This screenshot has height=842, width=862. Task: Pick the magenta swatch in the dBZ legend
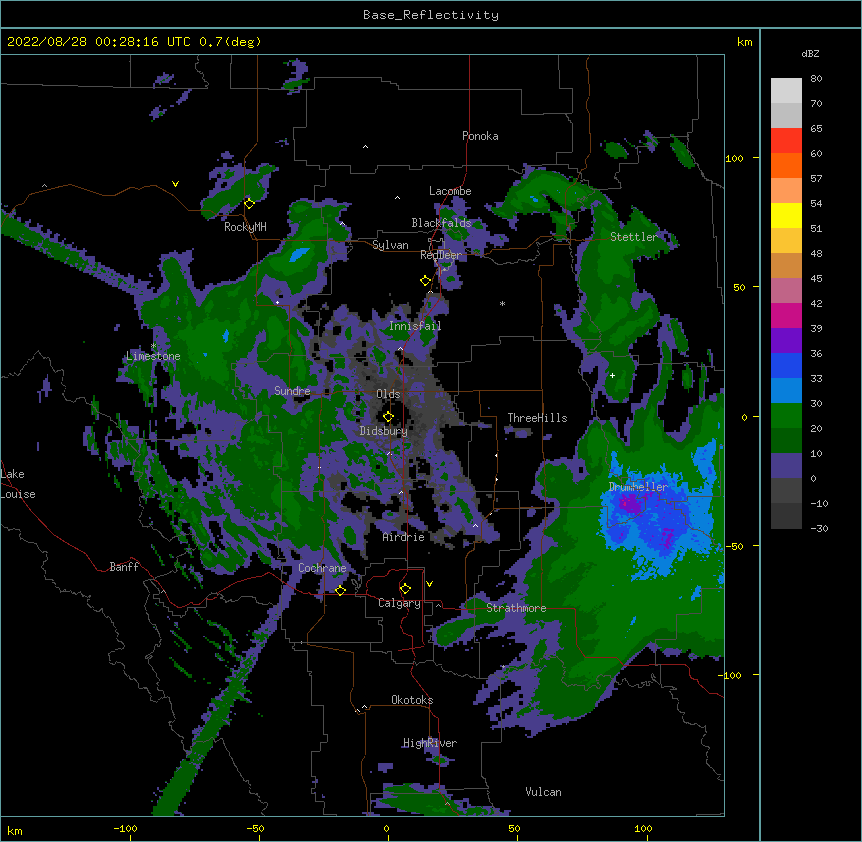click(786, 315)
